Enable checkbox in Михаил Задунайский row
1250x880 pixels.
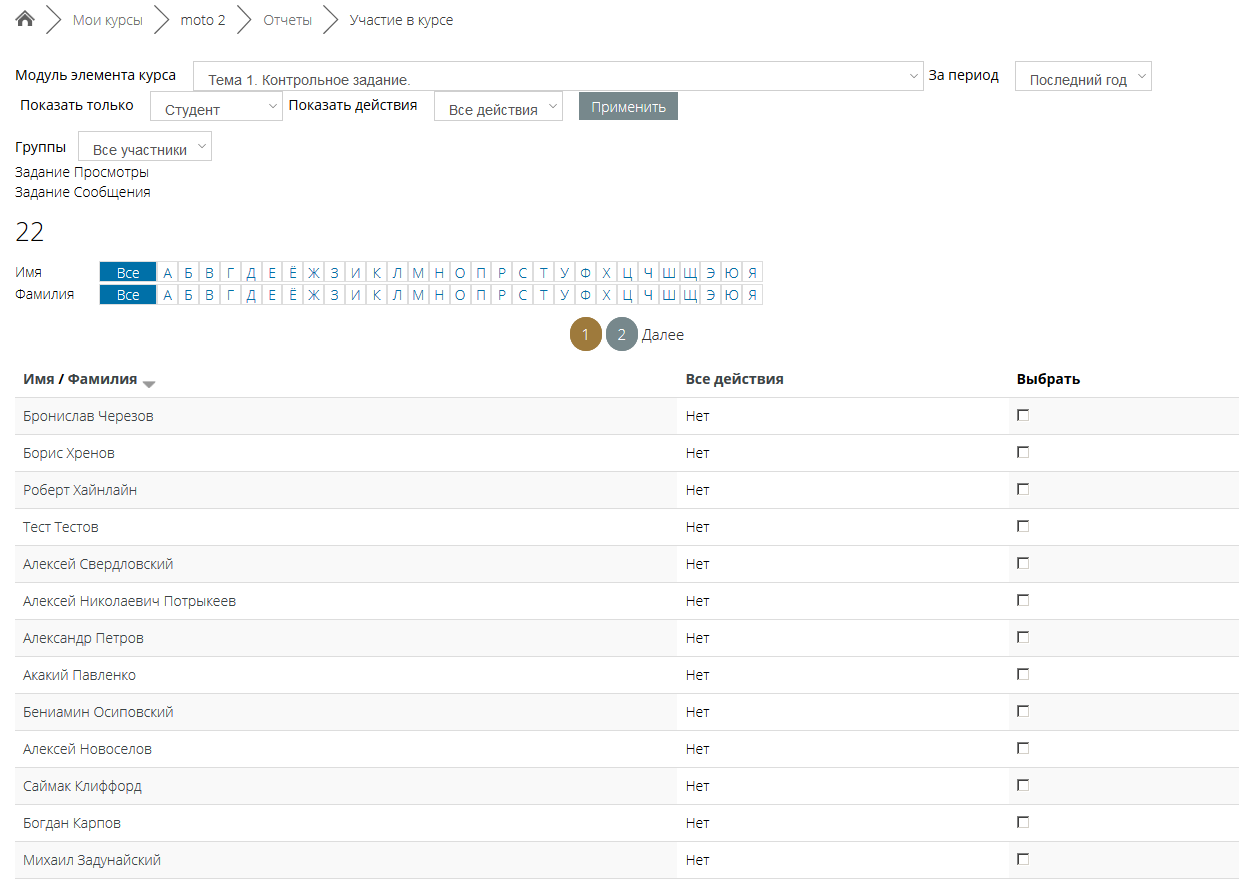1023,859
